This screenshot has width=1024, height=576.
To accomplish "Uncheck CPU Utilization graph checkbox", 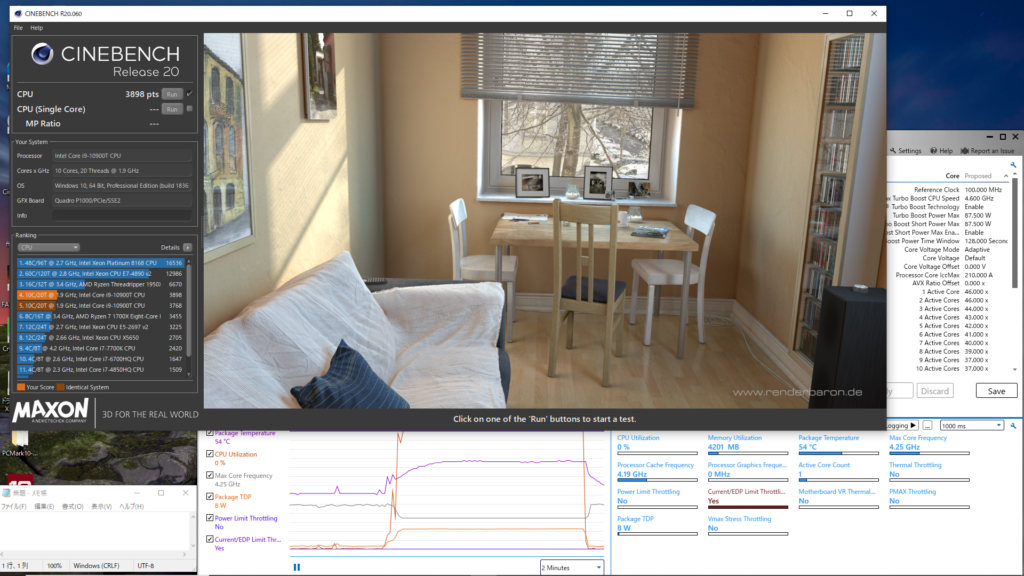I will pyautogui.click(x=210, y=454).
